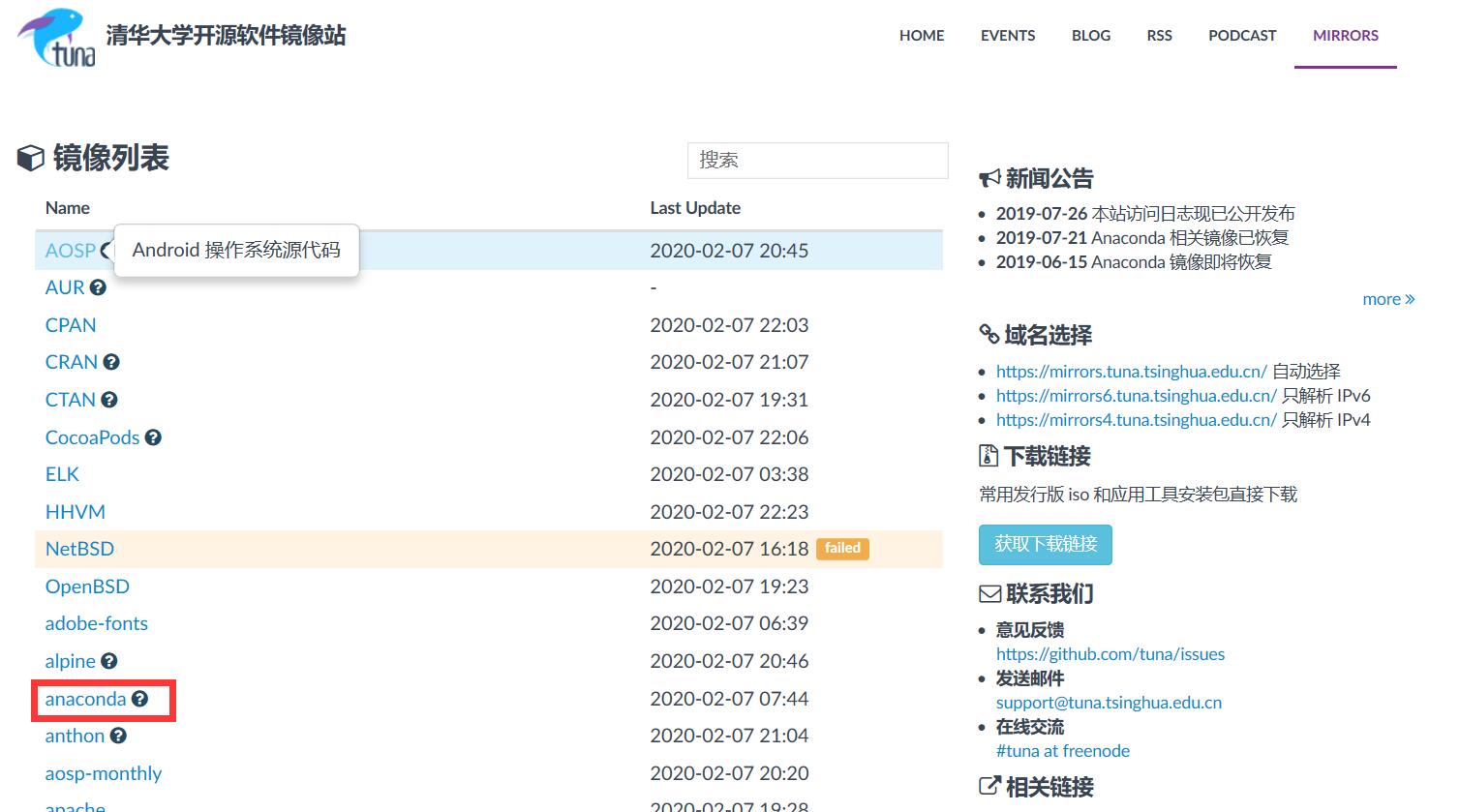This screenshot has width=1460, height=812.
Task: Open the AUR mirror link
Action: tap(65, 287)
